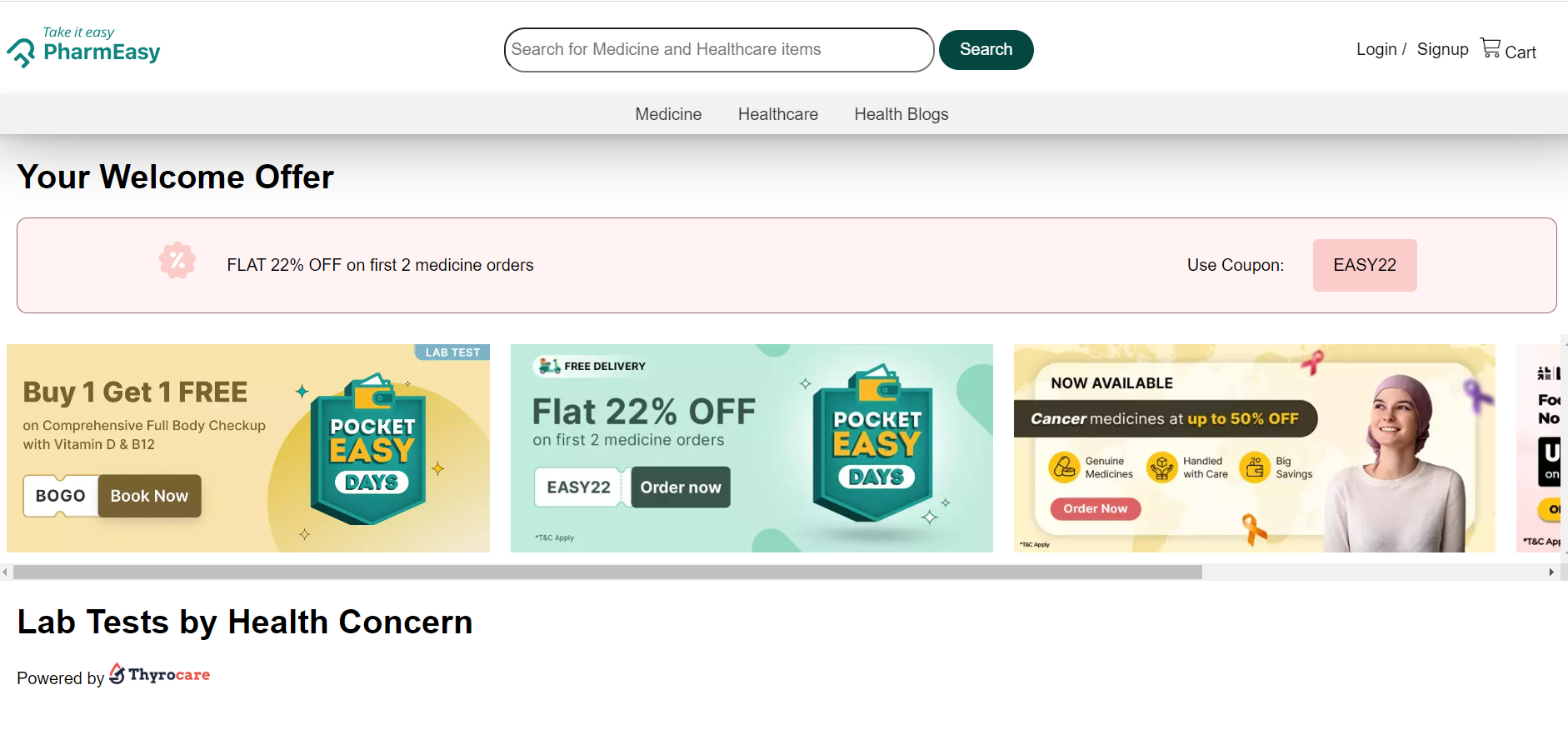Go to Health Blogs
This screenshot has height=750, width=1568.
901,114
